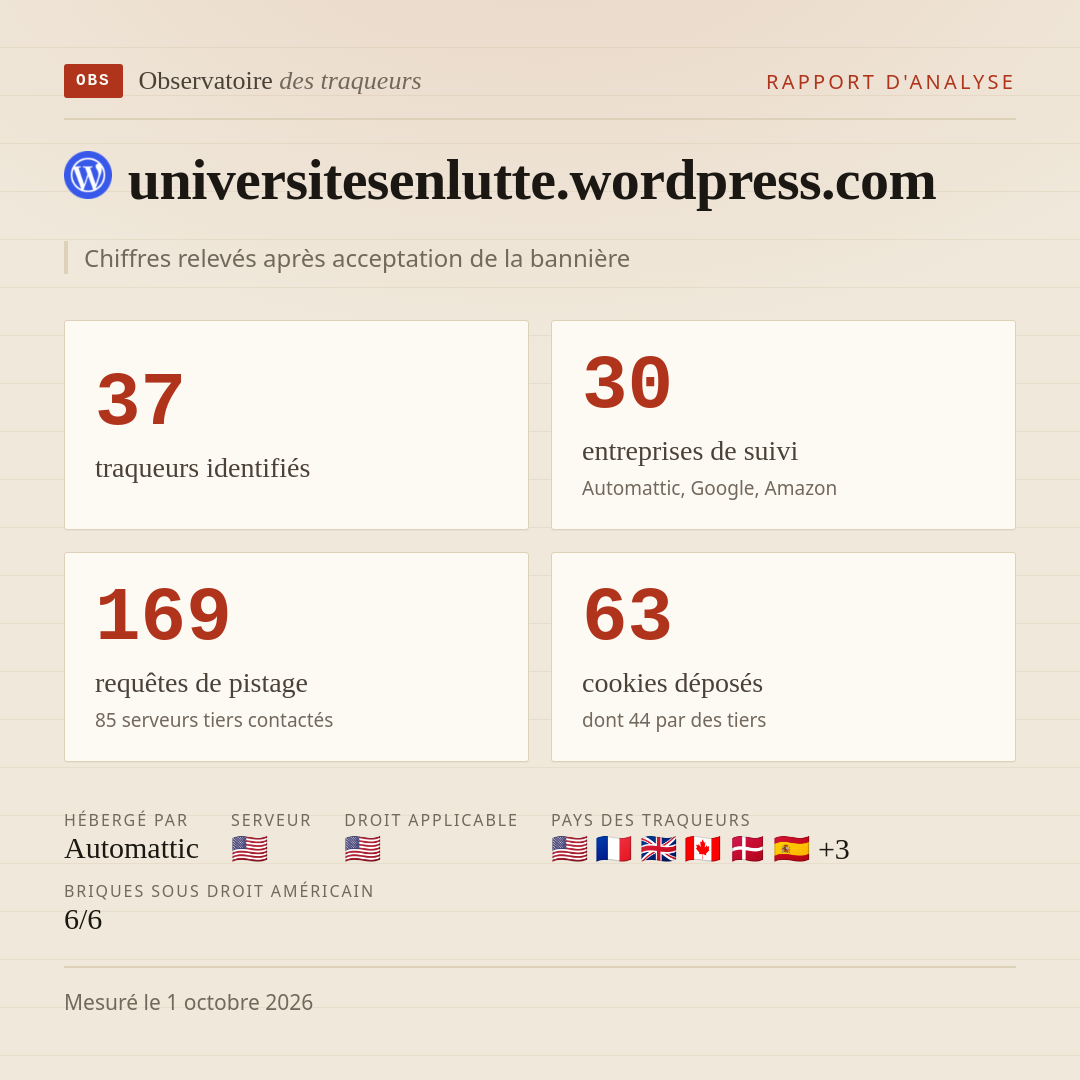1080x1080 pixels.
Task: Click the Pays des traqueurs label
Action: tap(651, 820)
